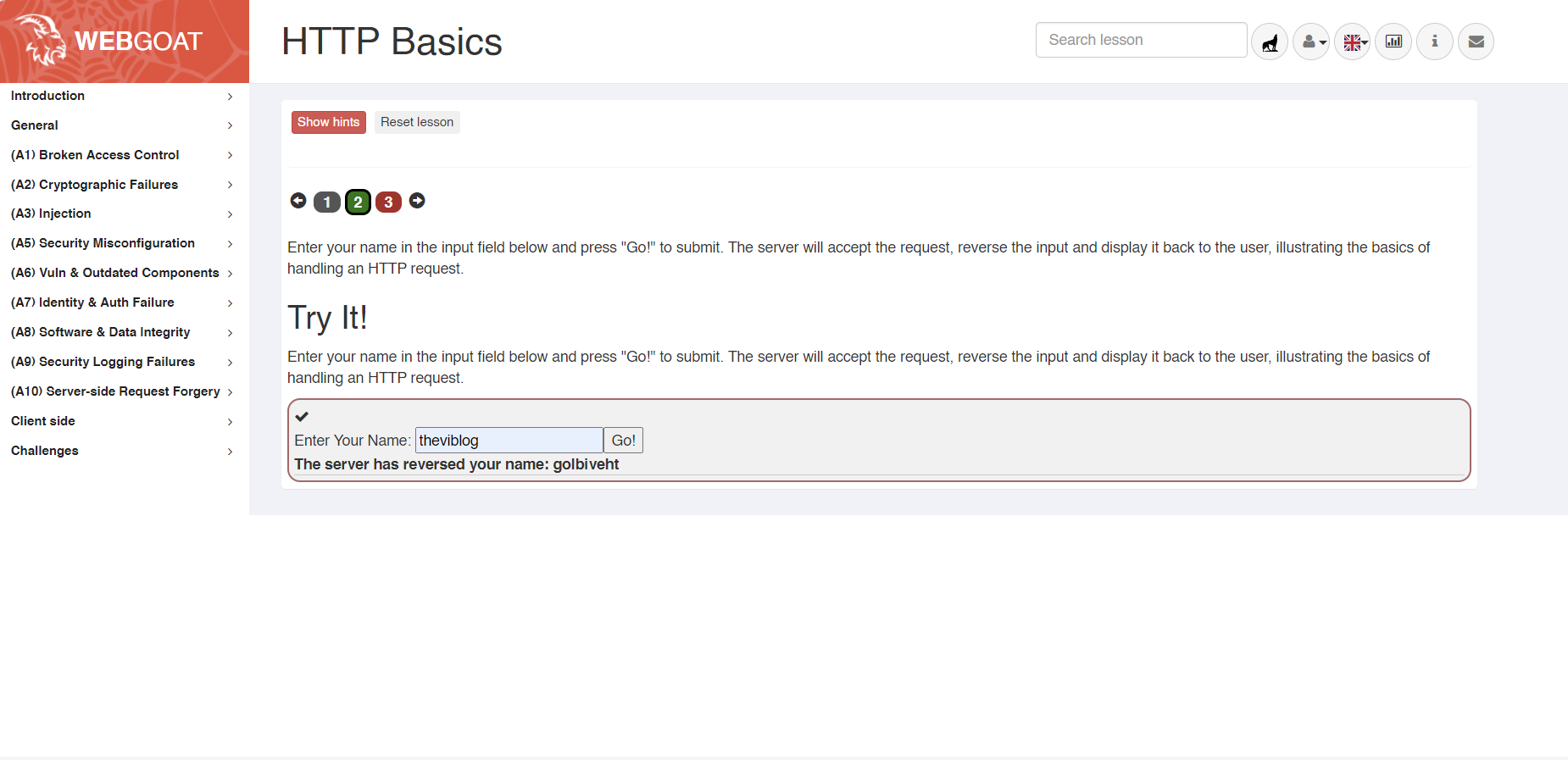The width and height of the screenshot is (1568, 760).
Task: Open the user profile dropdown
Action: (x=1311, y=42)
